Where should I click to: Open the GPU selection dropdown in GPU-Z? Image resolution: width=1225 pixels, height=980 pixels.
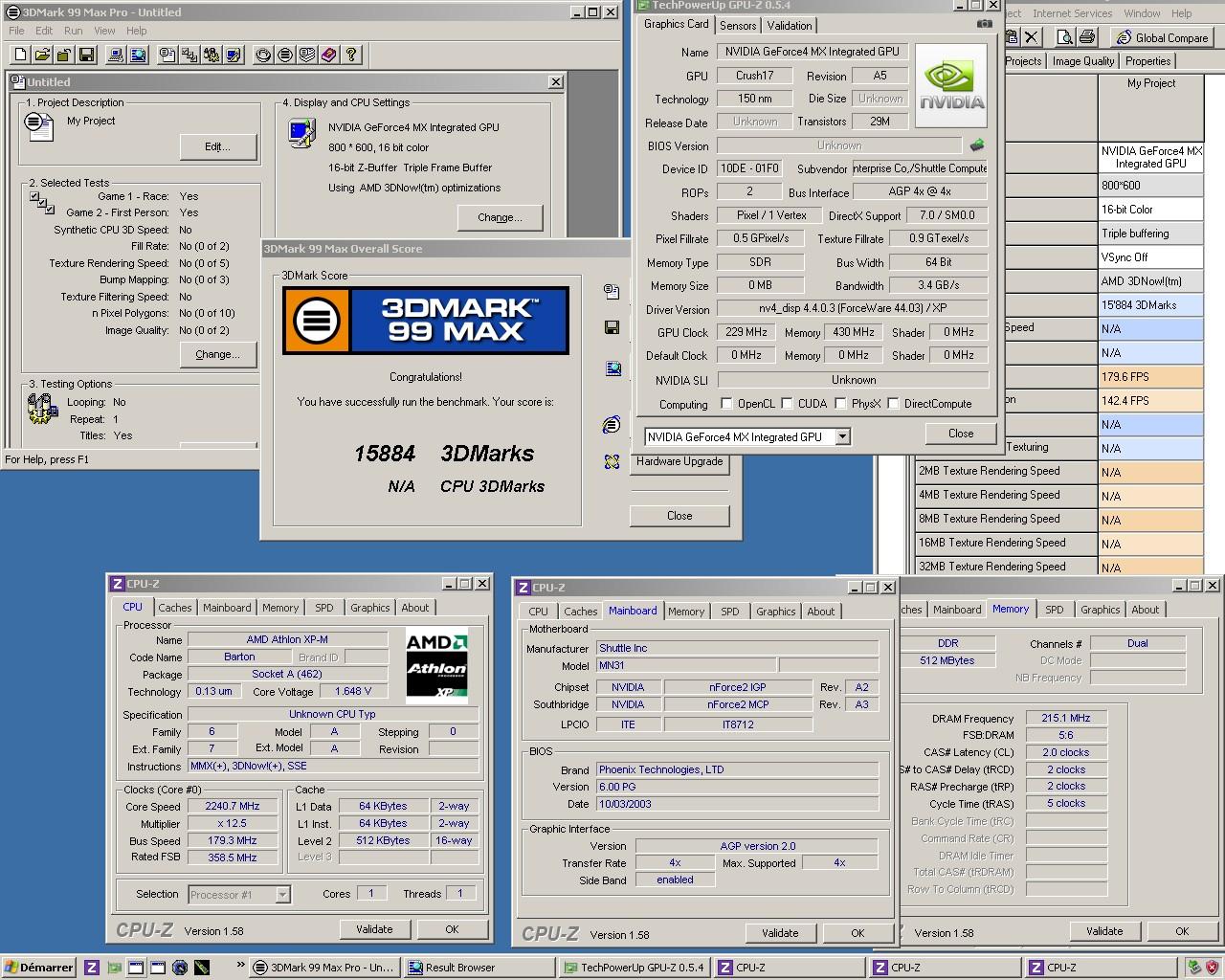coord(842,437)
